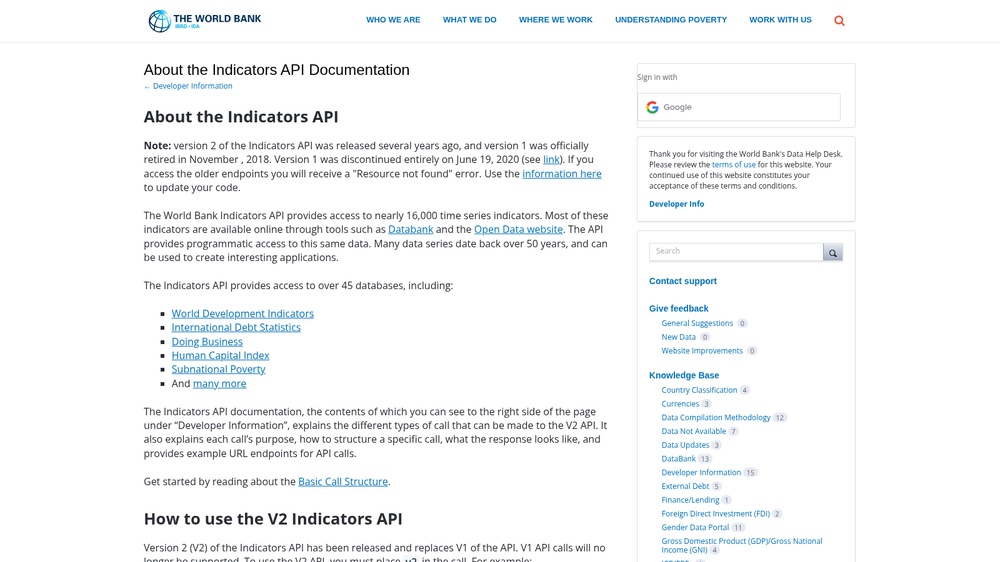Screen dimensions: 1000x562
Task: Open the Understanding Poverty menu
Action: click(x=671, y=20)
